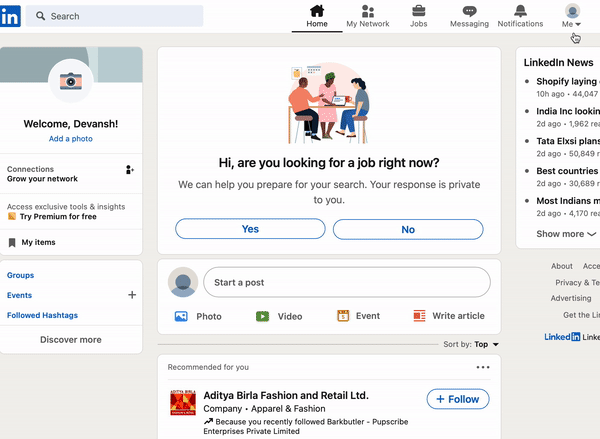The height and width of the screenshot is (439, 600).
Task: Click the Write article label
Action: (x=458, y=316)
